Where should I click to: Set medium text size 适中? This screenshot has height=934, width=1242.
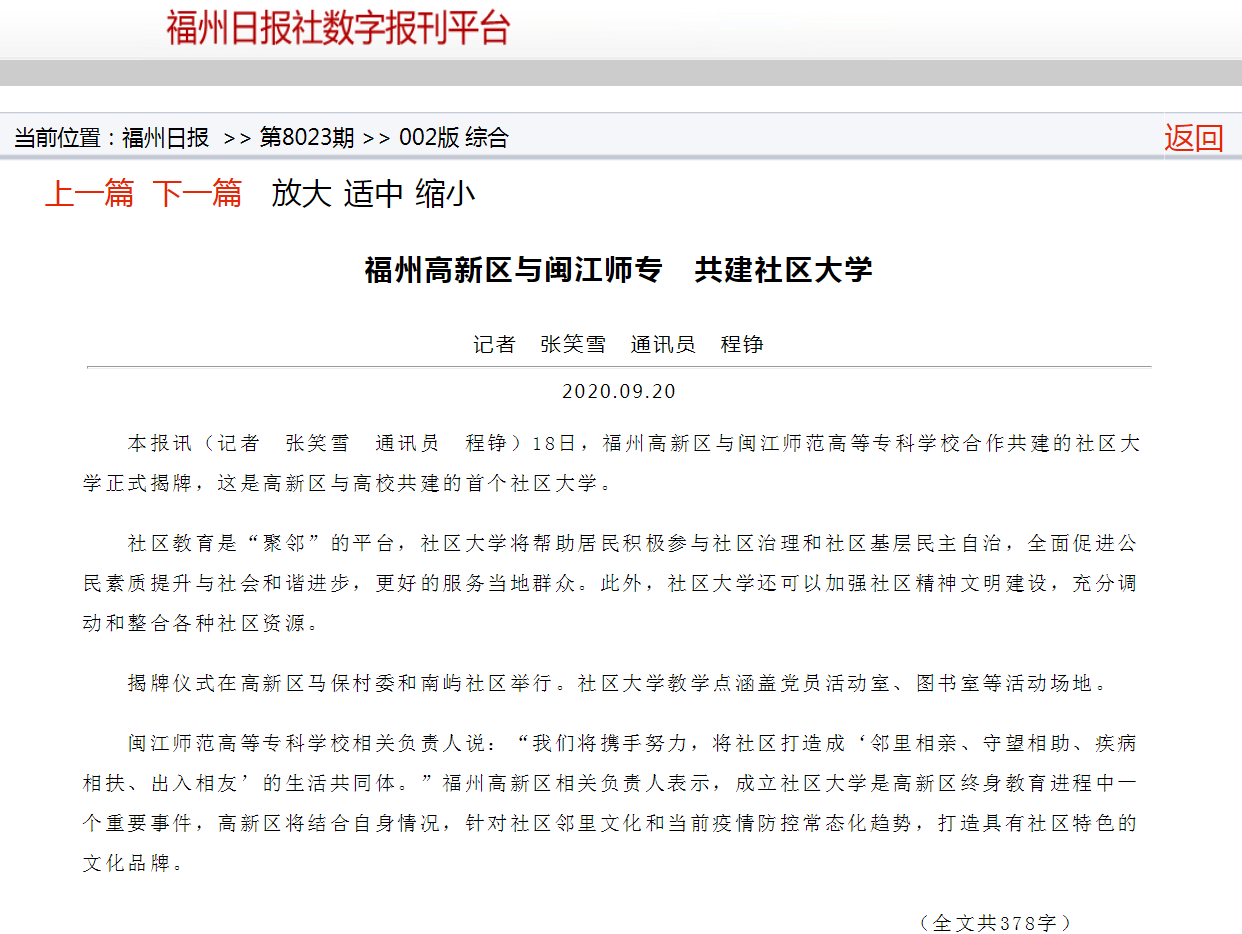(373, 193)
